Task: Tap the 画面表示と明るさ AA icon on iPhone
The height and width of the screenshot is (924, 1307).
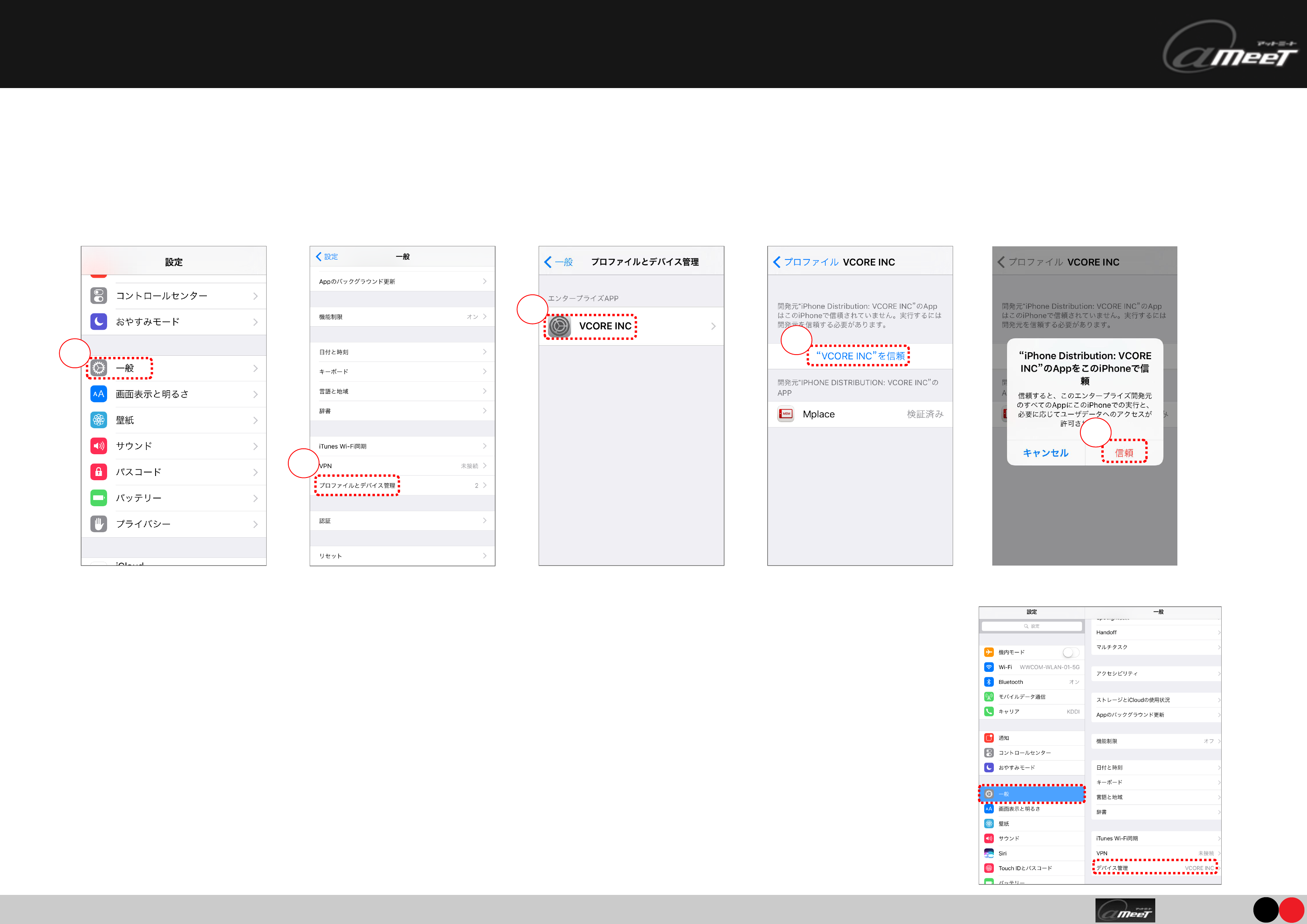Action: pyautogui.click(x=99, y=394)
